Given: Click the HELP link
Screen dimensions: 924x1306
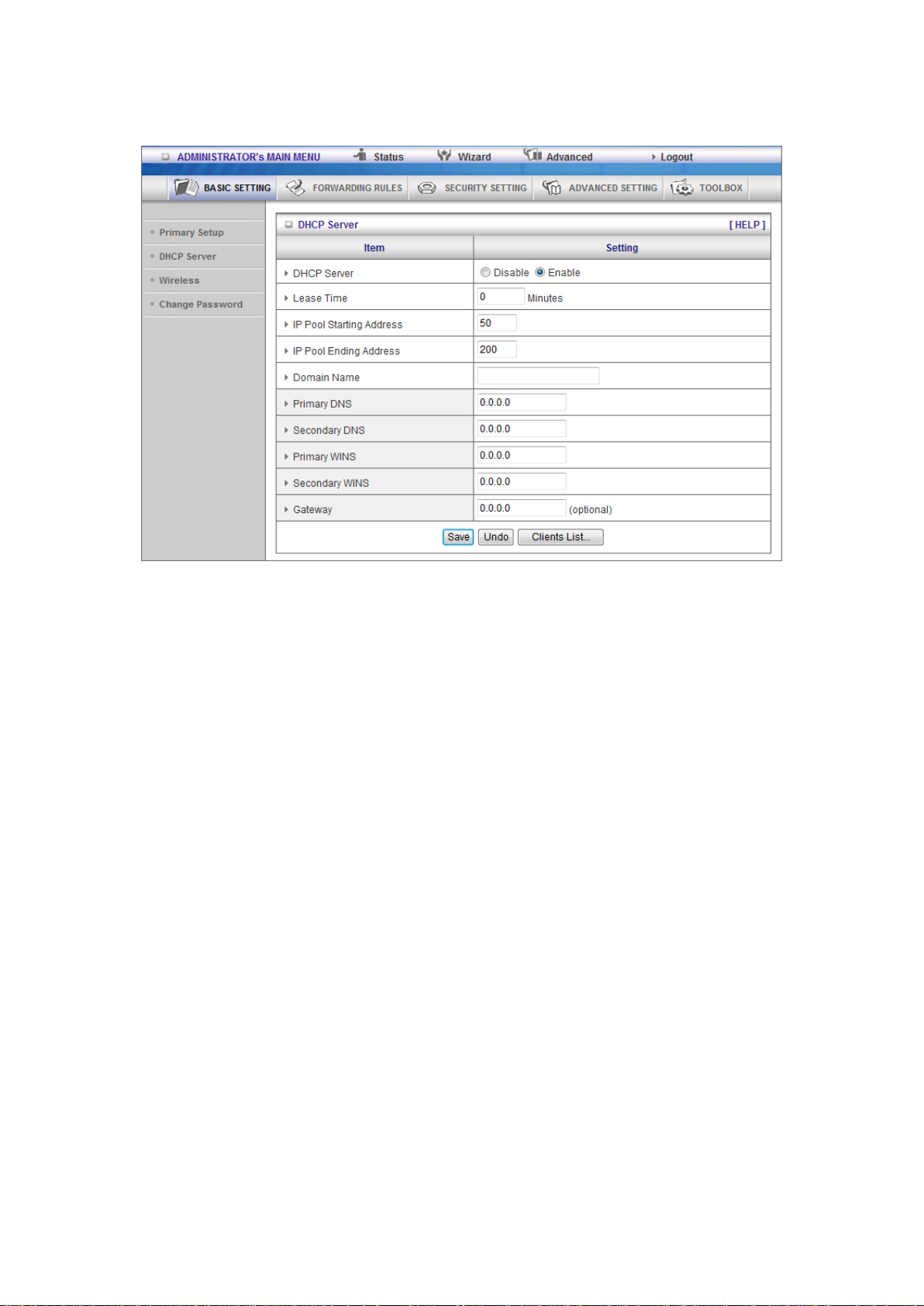Looking at the screenshot, I should [746, 225].
